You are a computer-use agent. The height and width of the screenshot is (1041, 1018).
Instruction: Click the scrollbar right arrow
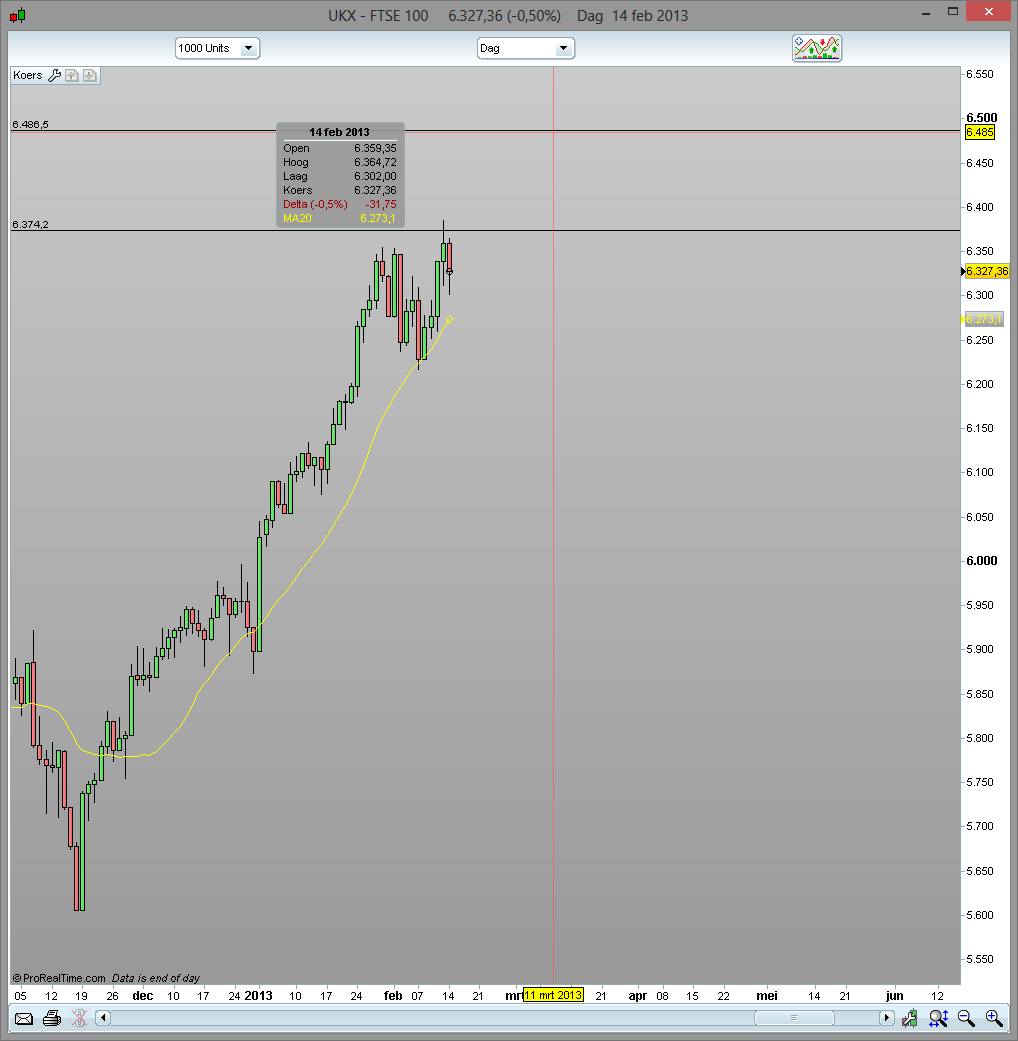click(887, 1017)
